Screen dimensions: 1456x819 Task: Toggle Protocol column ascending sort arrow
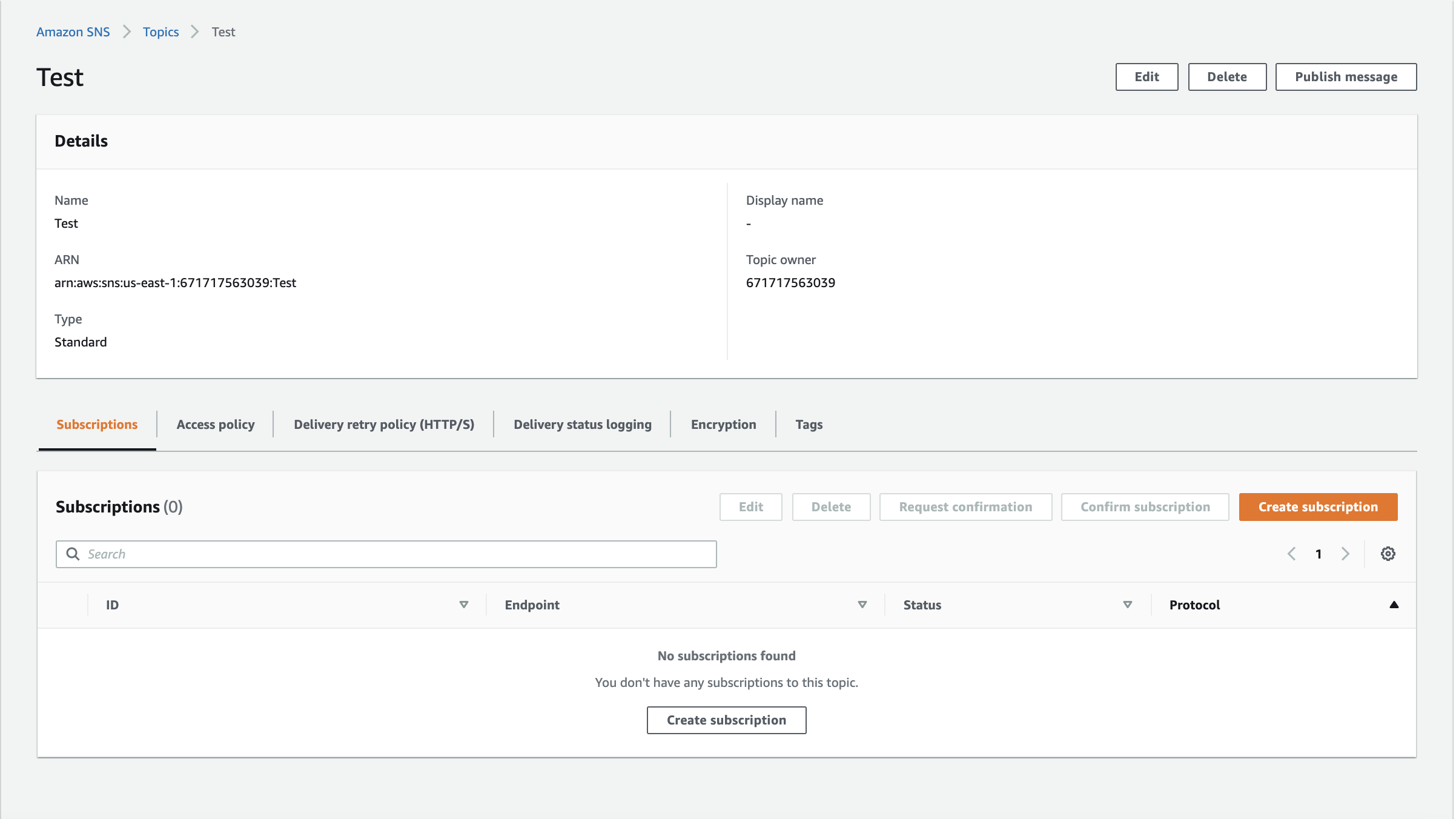pos(1394,605)
